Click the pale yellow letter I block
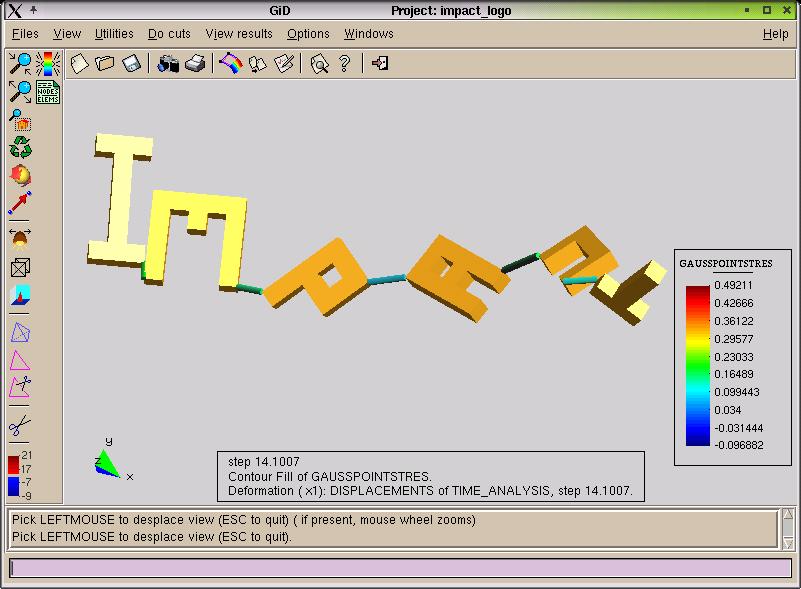801x589 pixels. pyautogui.click(x=121, y=200)
